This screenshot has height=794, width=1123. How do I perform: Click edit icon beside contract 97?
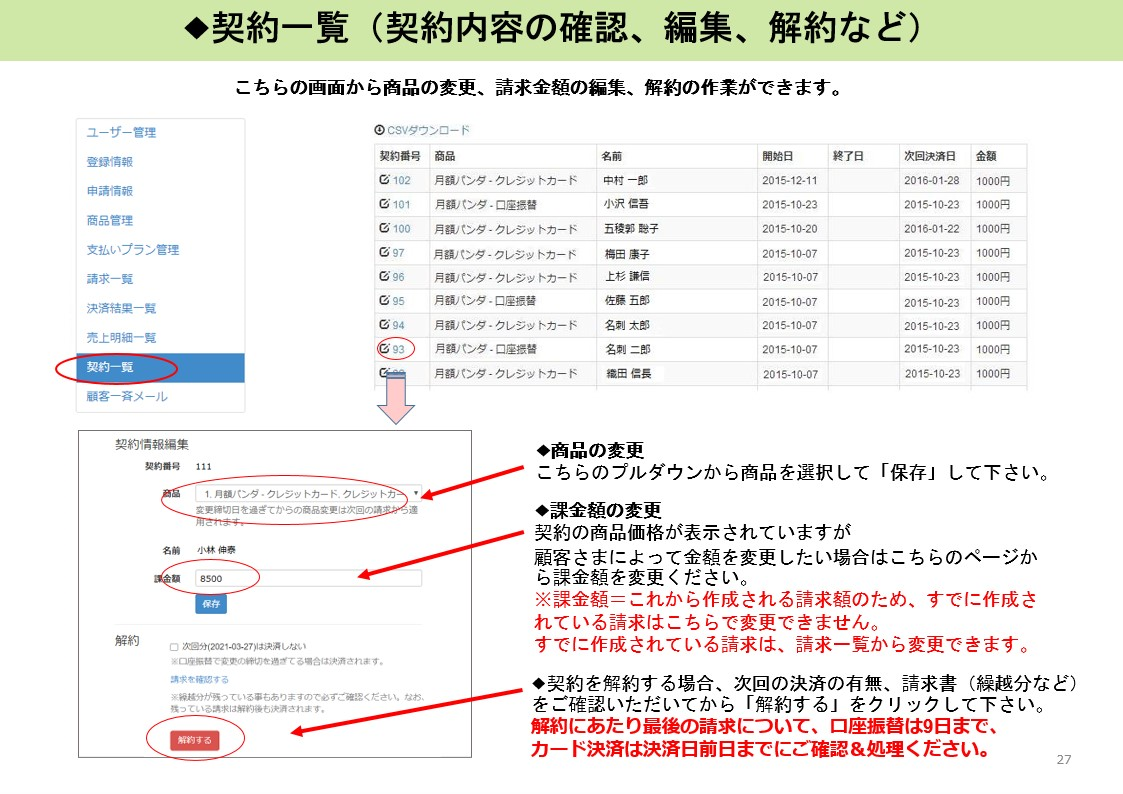click(x=384, y=253)
